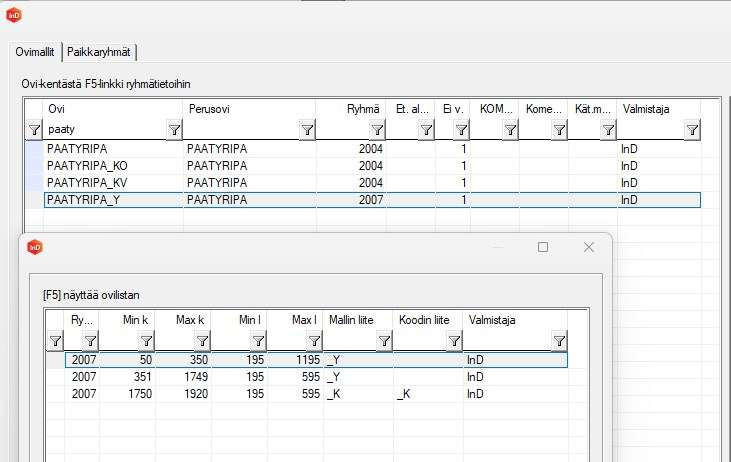The image size is (731, 462).
Task: Open the Max l column filter
Action: point(313,341)
